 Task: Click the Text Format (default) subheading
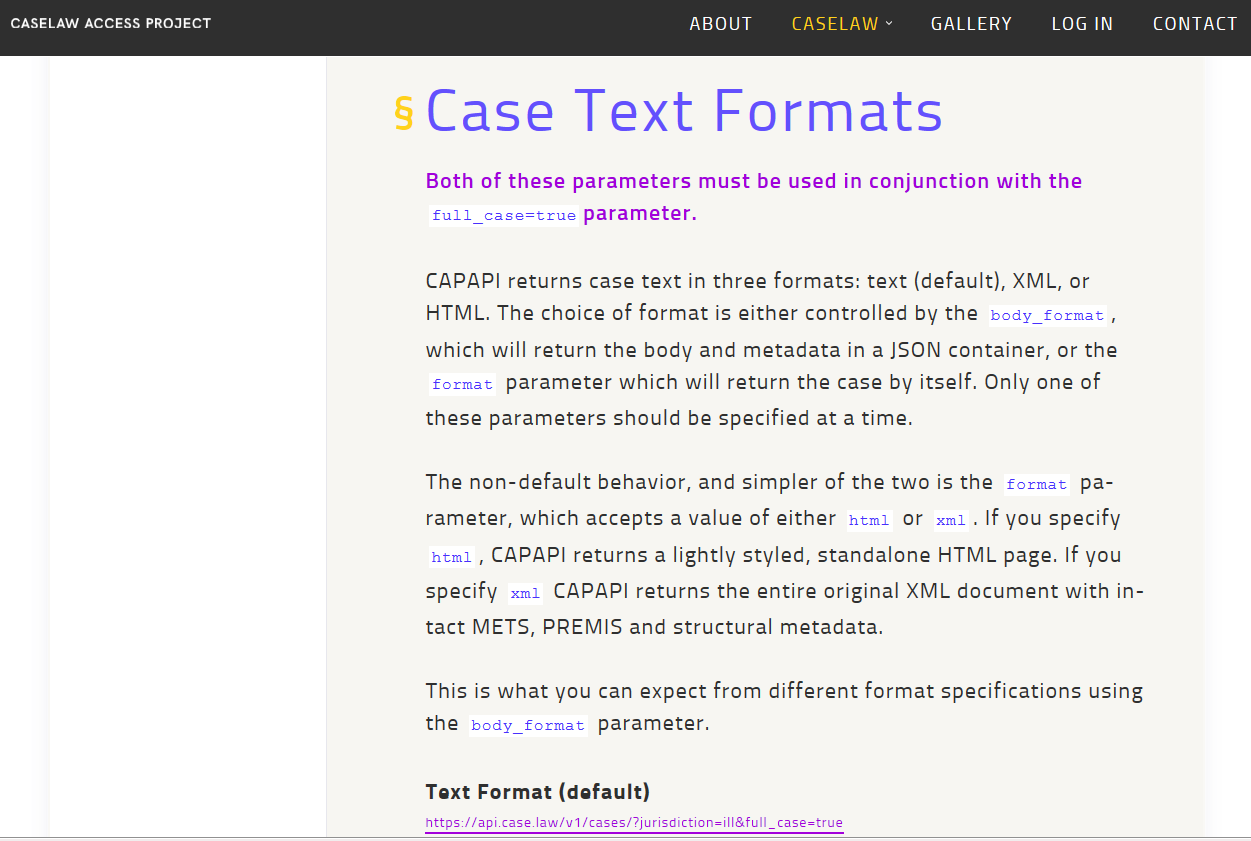pos(538,792)
